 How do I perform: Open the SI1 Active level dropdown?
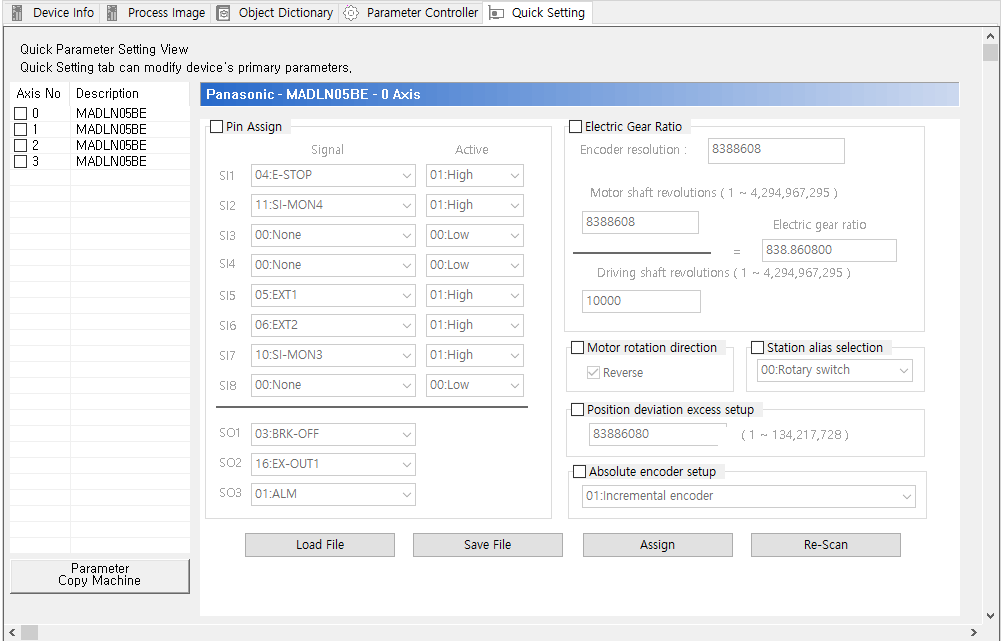coord(475,175)
